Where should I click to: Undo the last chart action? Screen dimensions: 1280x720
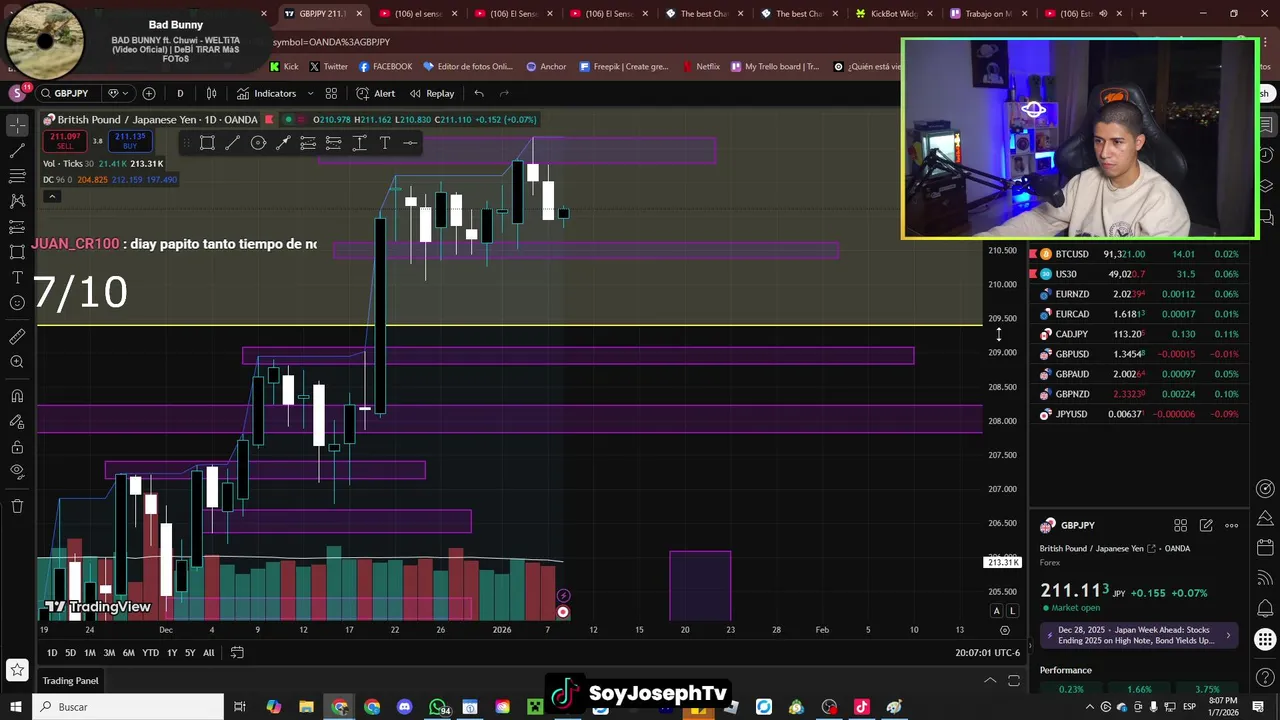[479, 93]
